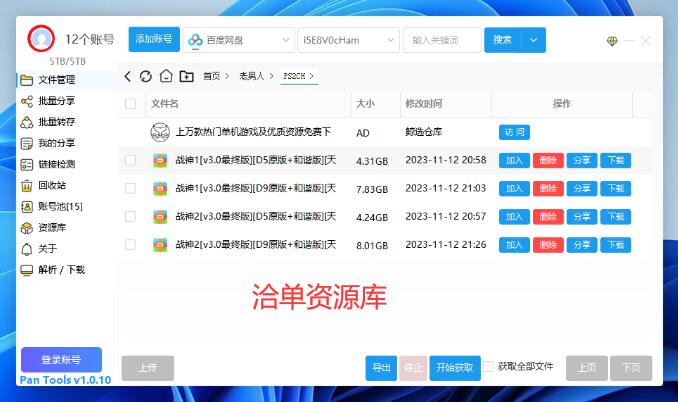Click the 导出 button
This screenshot has width=678, height=402.
(381, 368)
